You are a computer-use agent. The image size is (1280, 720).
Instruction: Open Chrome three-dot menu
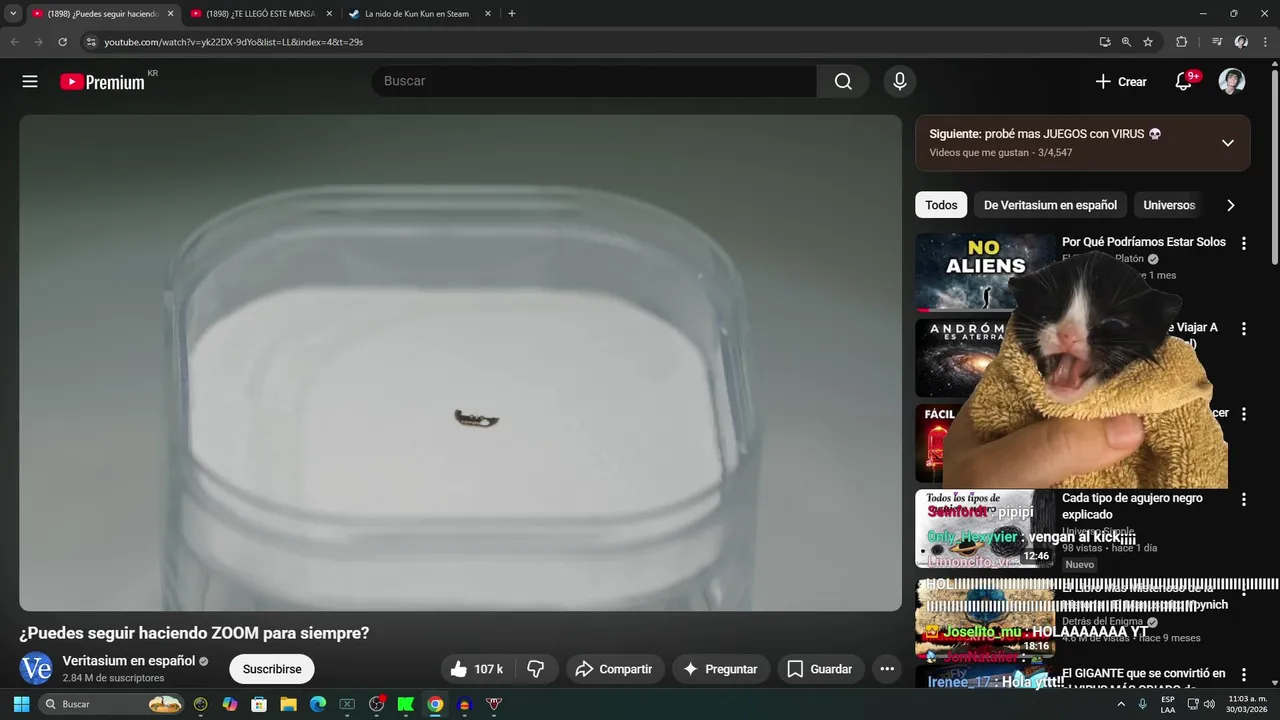tap(1265, 42)
